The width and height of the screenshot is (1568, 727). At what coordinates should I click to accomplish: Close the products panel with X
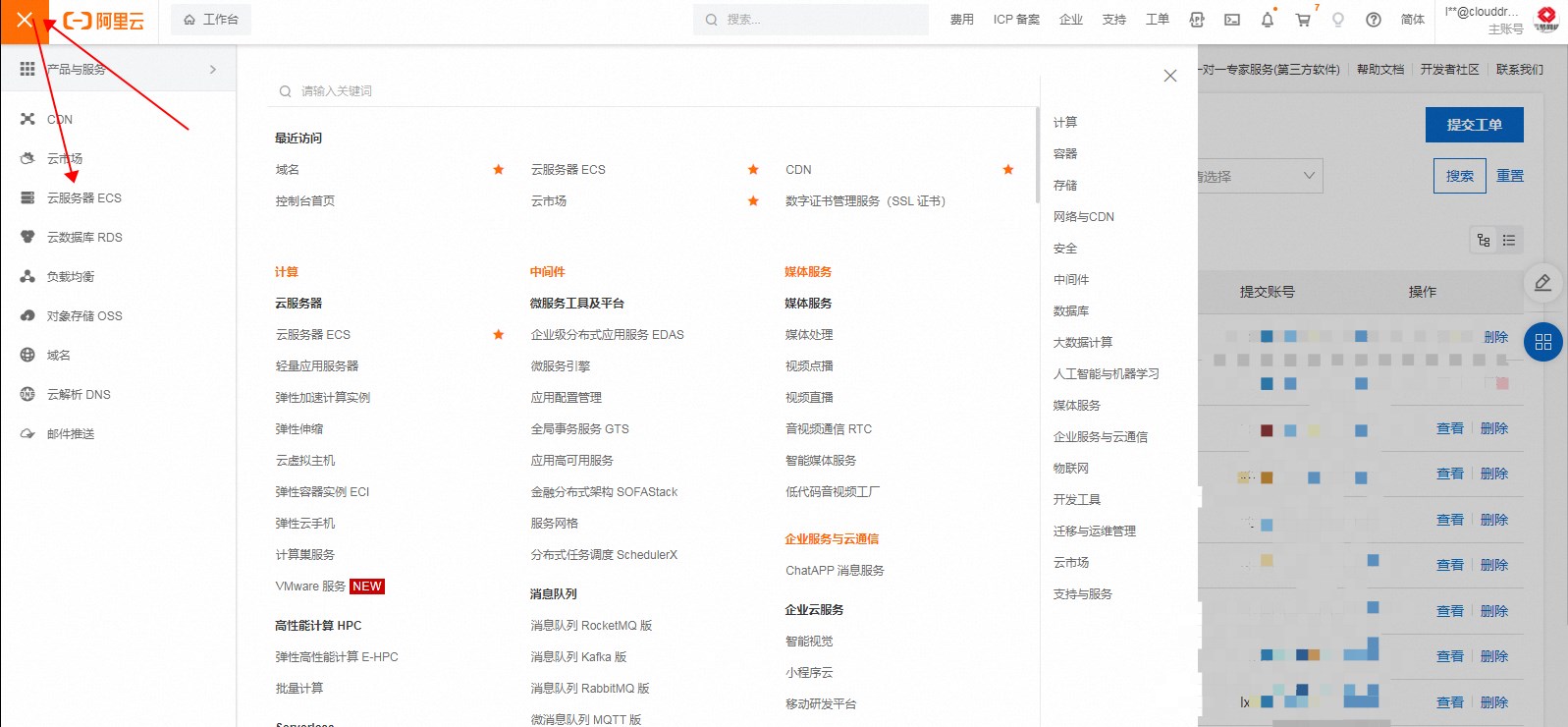click(1170, 76)
